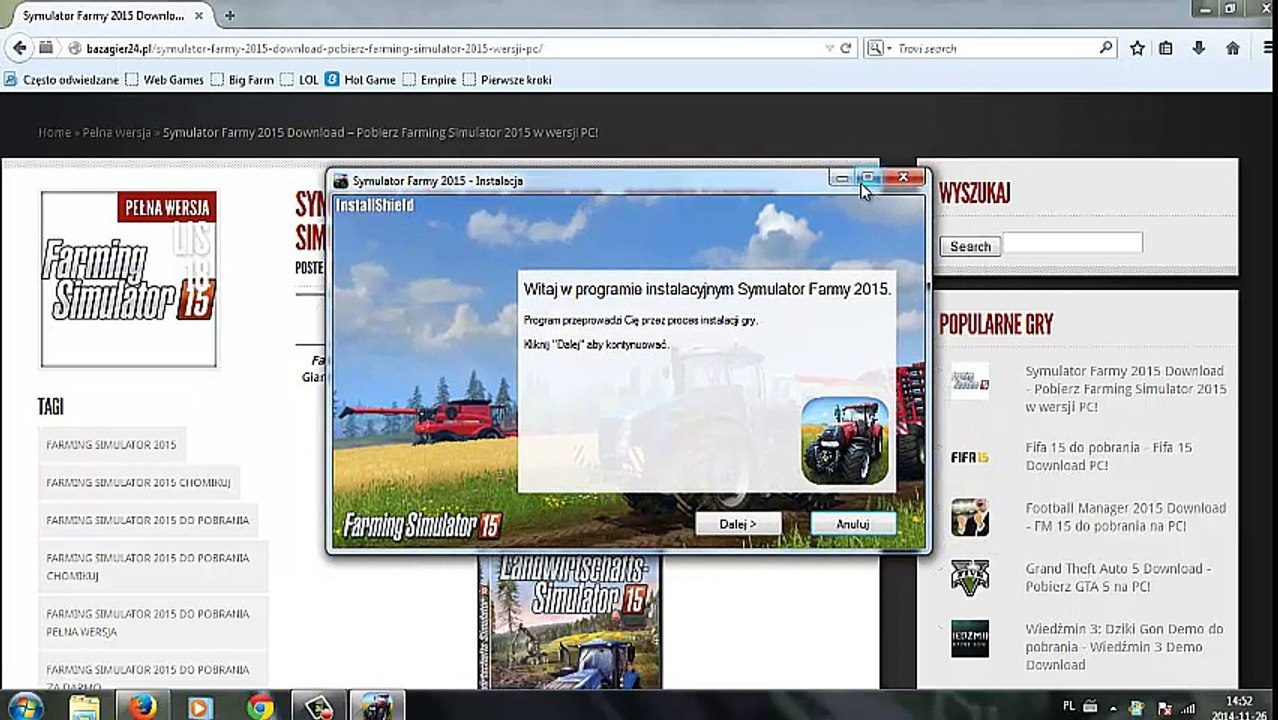Click the site identity globe icon in the address bar
Image resolution: width=1278 pixels, height=720 pixels.
click(74, 48)
